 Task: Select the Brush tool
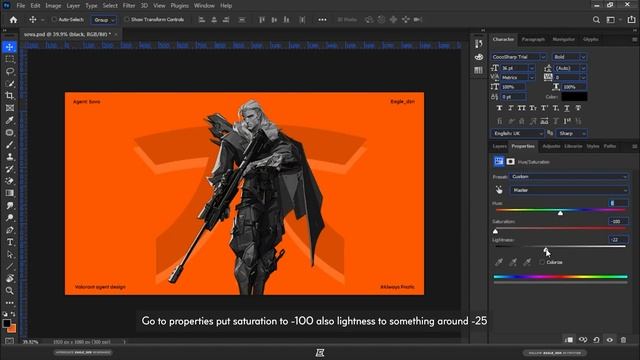tap(9, 145)
